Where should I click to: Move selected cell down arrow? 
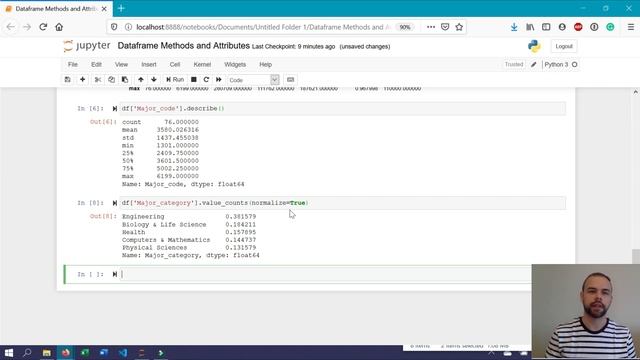[x=154, y=80]
